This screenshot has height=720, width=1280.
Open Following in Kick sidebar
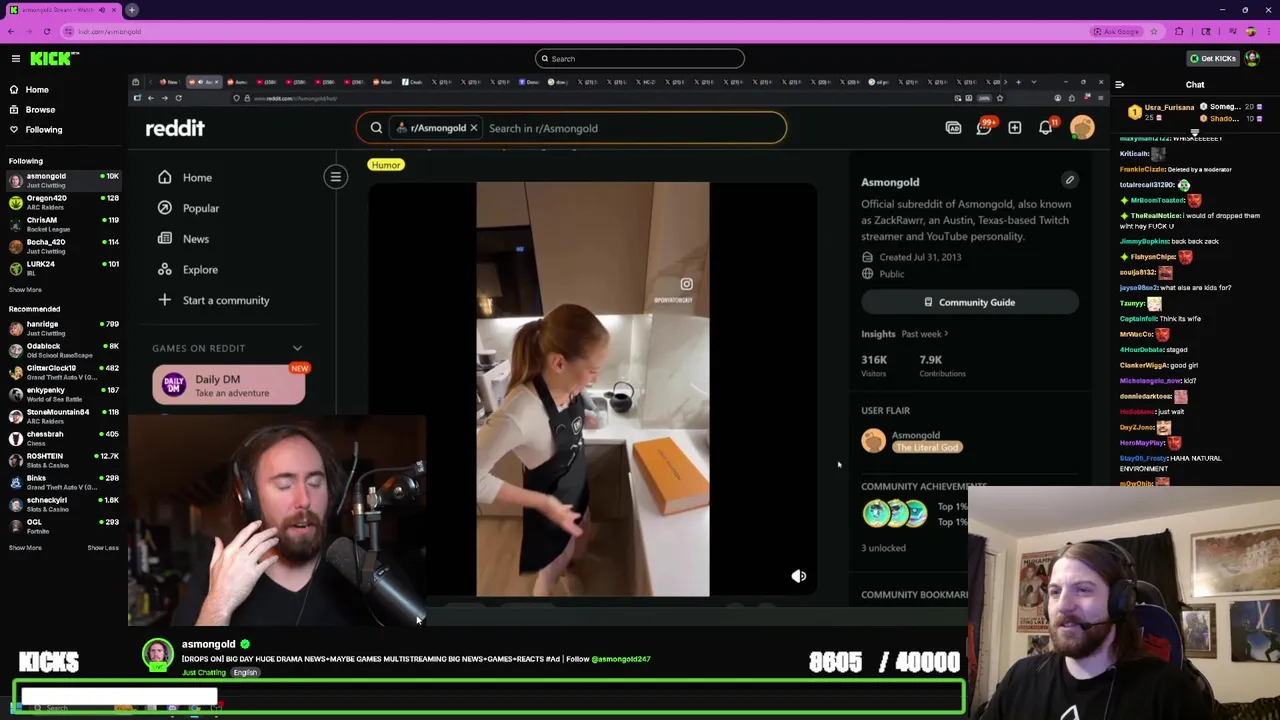(x=43, y=130)
